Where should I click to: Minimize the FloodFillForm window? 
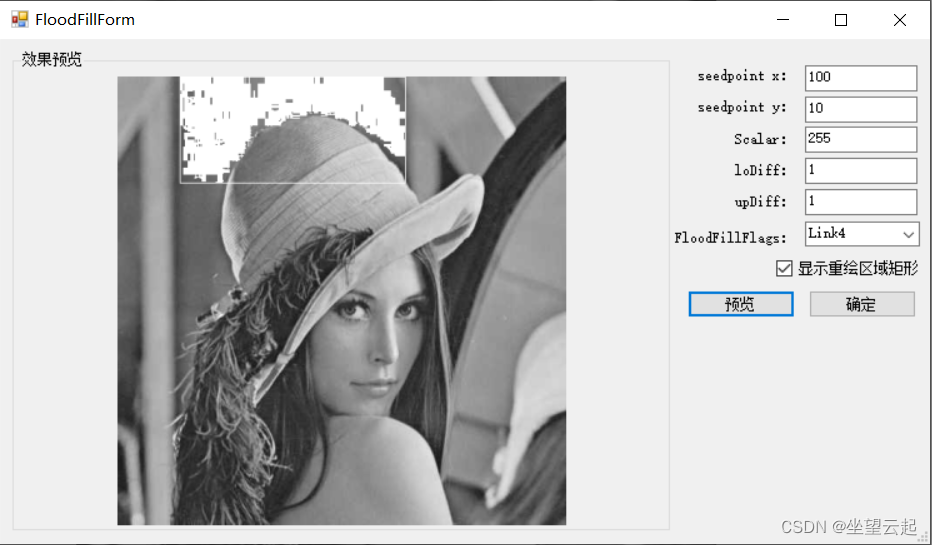pos(783,20)
